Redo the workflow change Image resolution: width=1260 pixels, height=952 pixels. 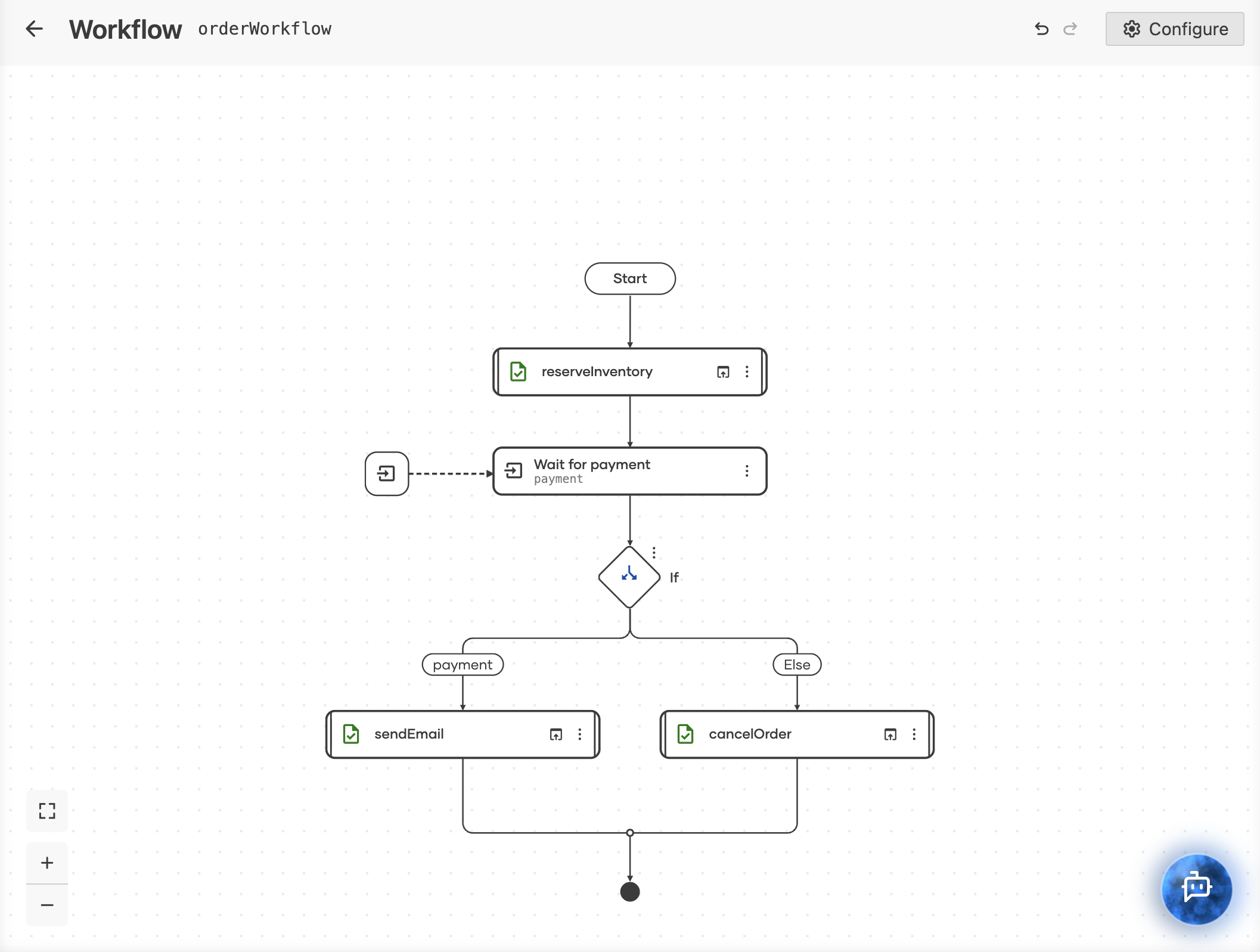pyautogui.click(x=1070, y=29)
